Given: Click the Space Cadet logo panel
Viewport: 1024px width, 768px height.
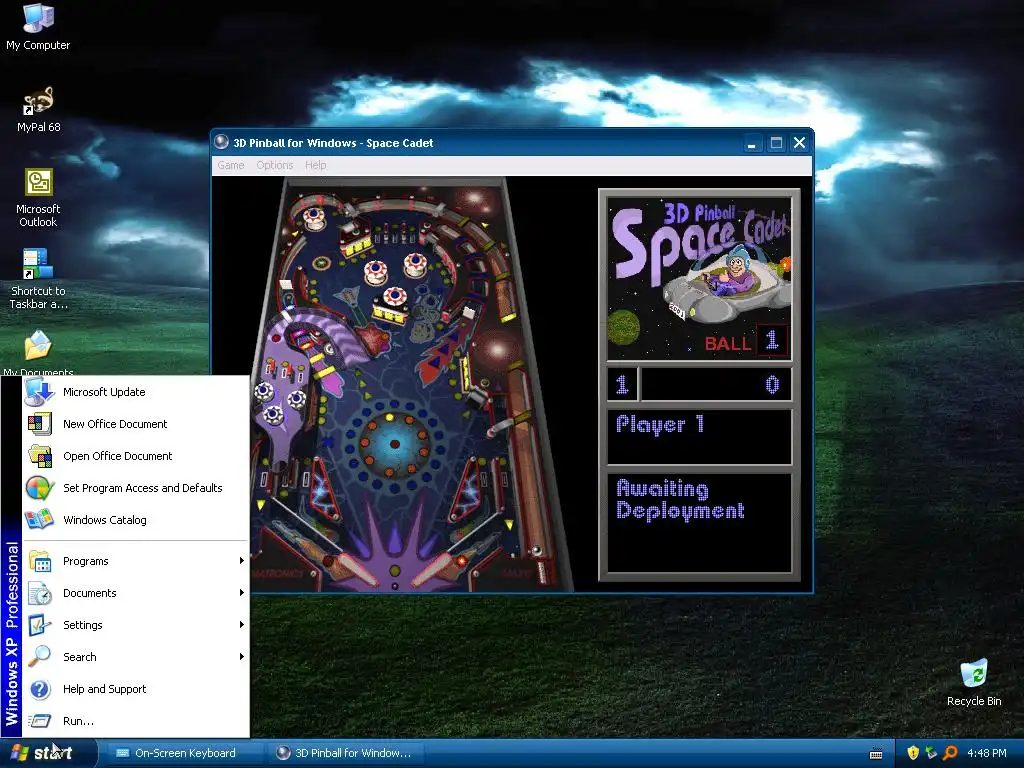Looking at the screenshot, I should pos(699,278).
